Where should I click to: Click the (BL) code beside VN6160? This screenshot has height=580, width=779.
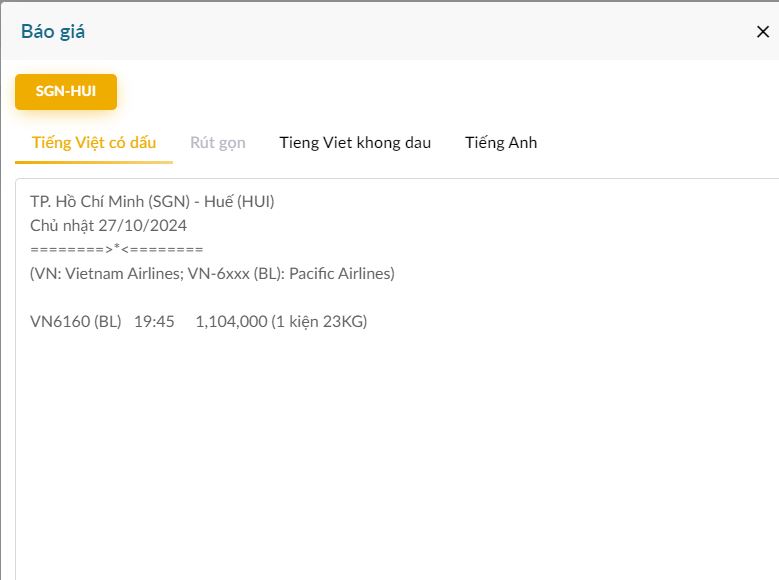(108, 321)
